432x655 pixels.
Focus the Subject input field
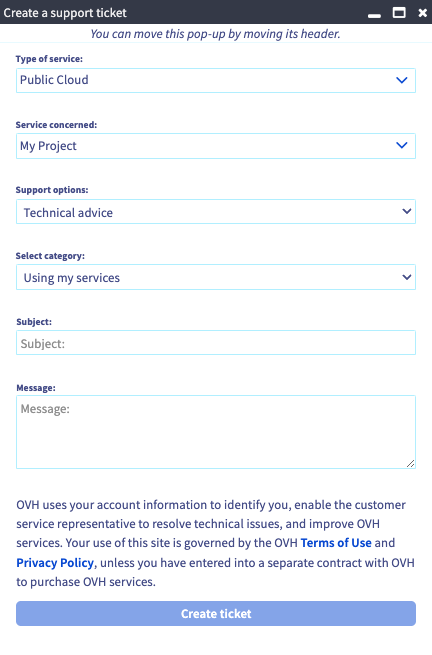(216, 343)
